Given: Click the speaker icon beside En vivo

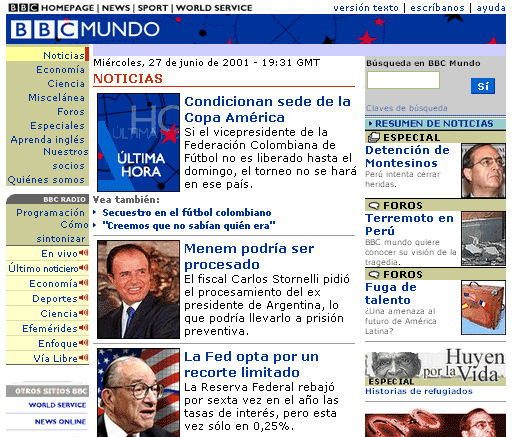Looking at the screenshot, I should pyautogui.click(x=84, y=253).
